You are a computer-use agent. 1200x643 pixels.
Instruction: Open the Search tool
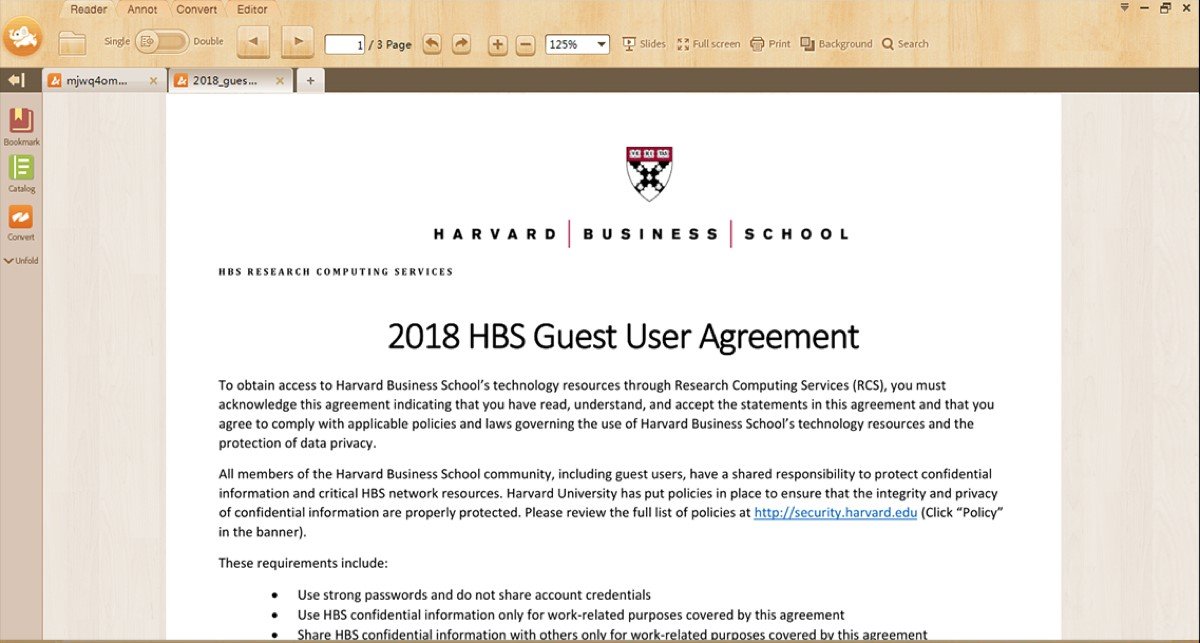(x=905, y=44)
